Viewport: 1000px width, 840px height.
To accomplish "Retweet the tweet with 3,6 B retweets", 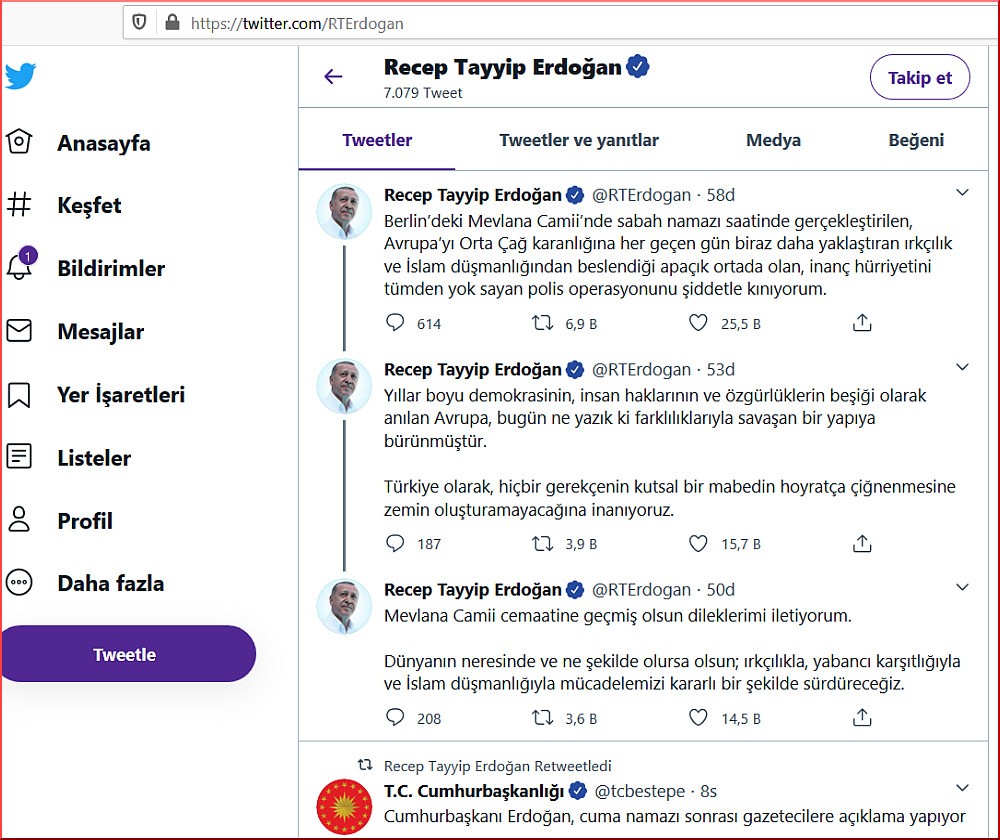I will [543, 718].
